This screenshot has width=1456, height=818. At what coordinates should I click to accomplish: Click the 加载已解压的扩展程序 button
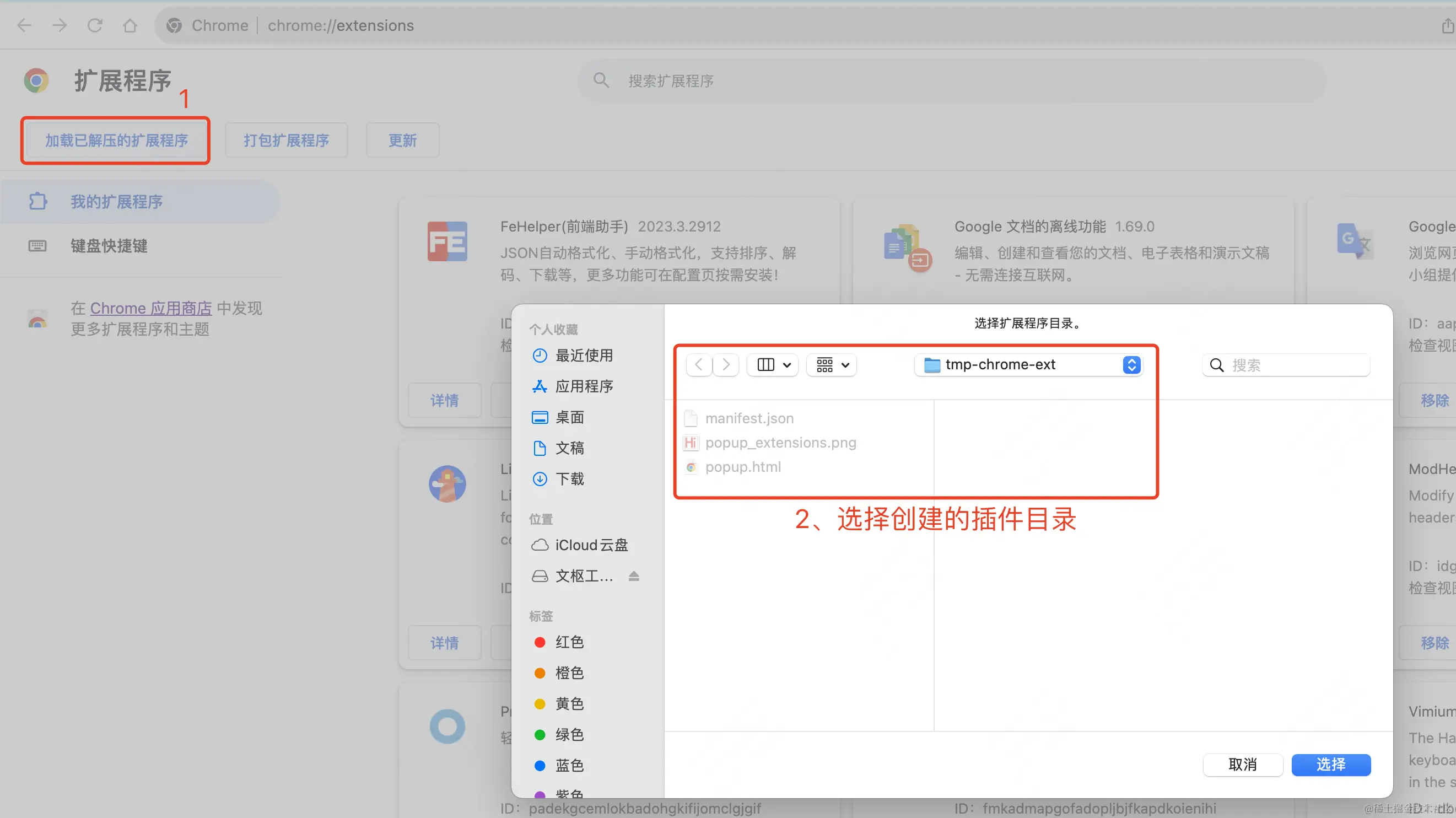coord(116,140)
